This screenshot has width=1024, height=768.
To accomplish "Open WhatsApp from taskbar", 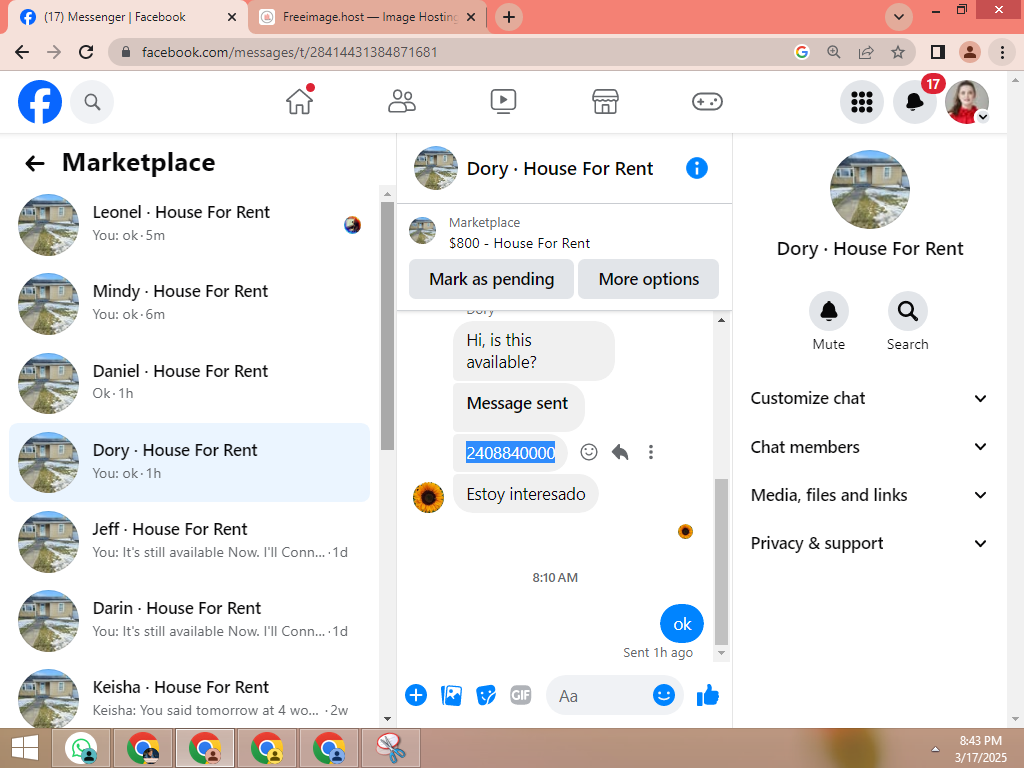I will [82, 748].
